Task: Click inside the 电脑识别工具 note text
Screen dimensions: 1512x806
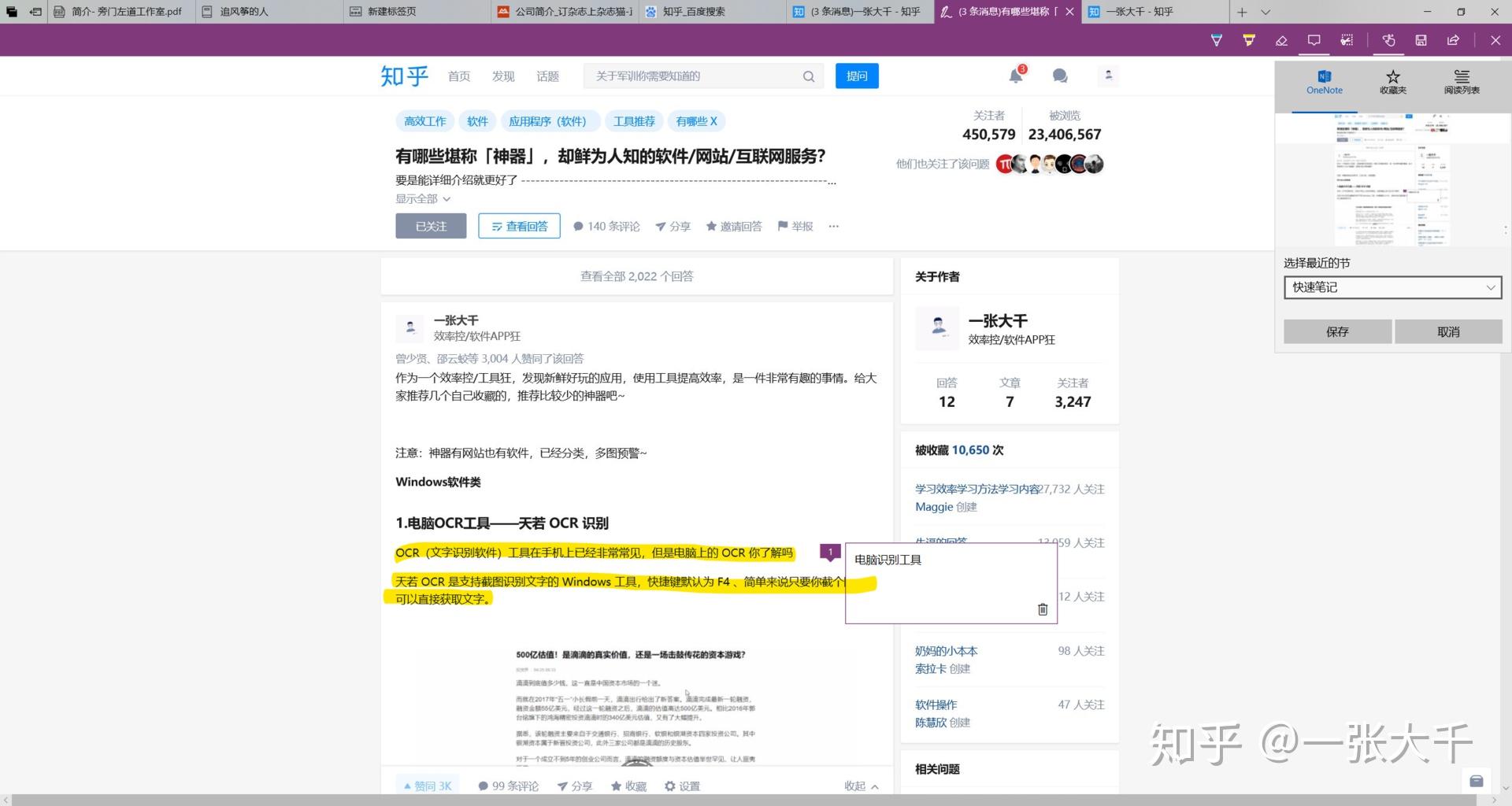Action: click(888, 560)
